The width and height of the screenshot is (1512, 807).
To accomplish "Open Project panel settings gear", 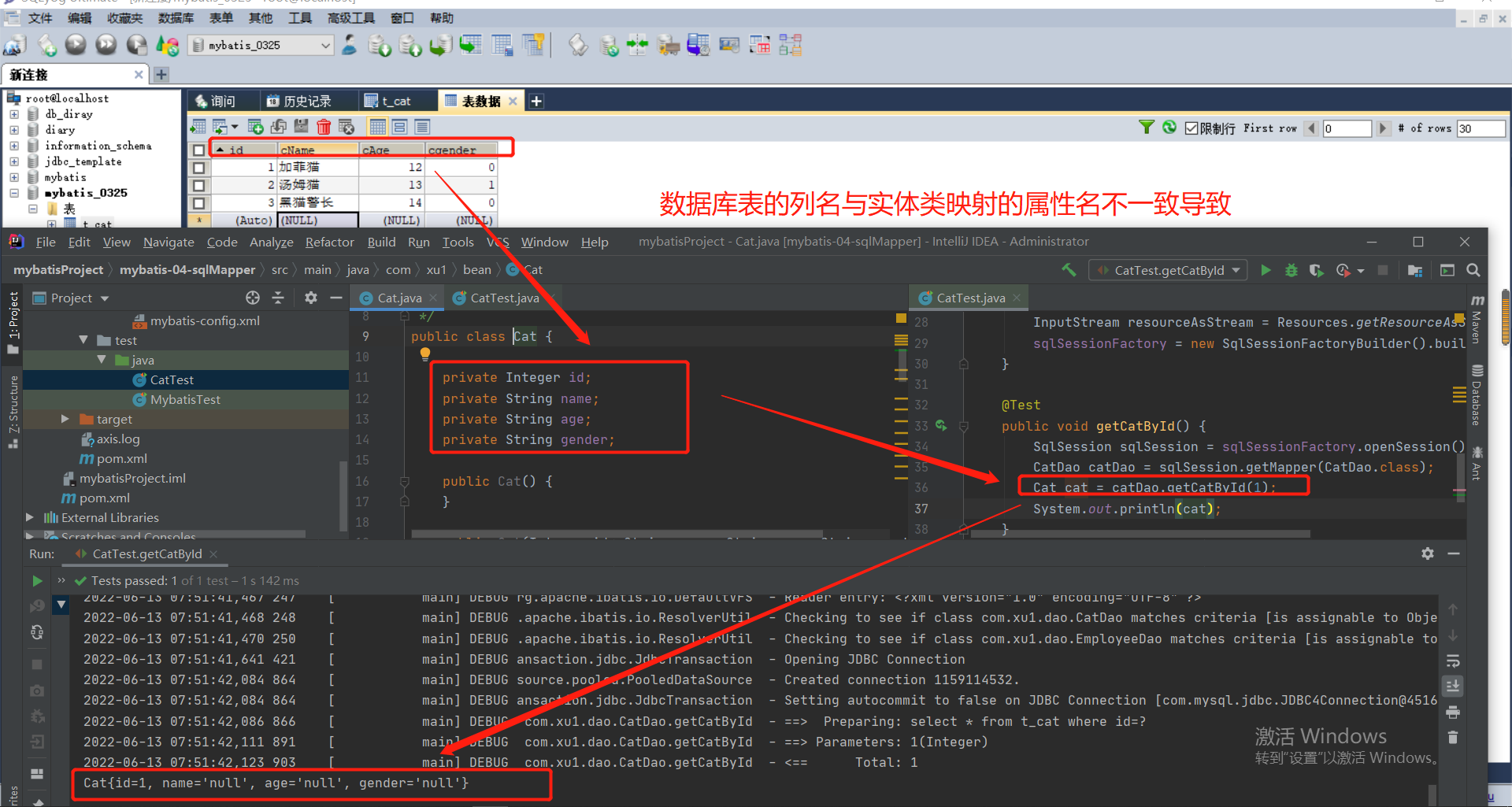I will pos(311,298).
